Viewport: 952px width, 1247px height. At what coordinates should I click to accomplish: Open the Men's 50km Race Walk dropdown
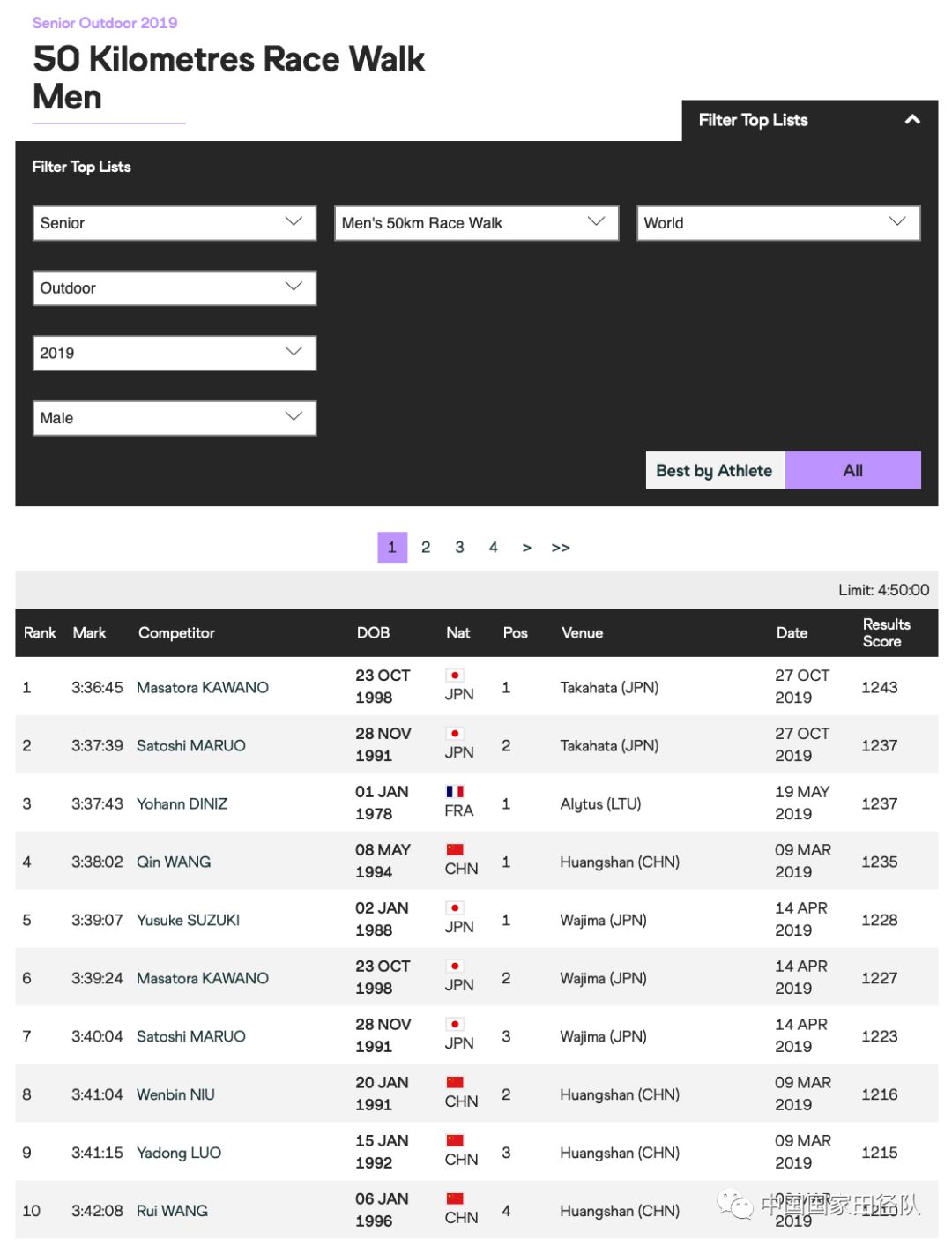(x=476, y=223)
